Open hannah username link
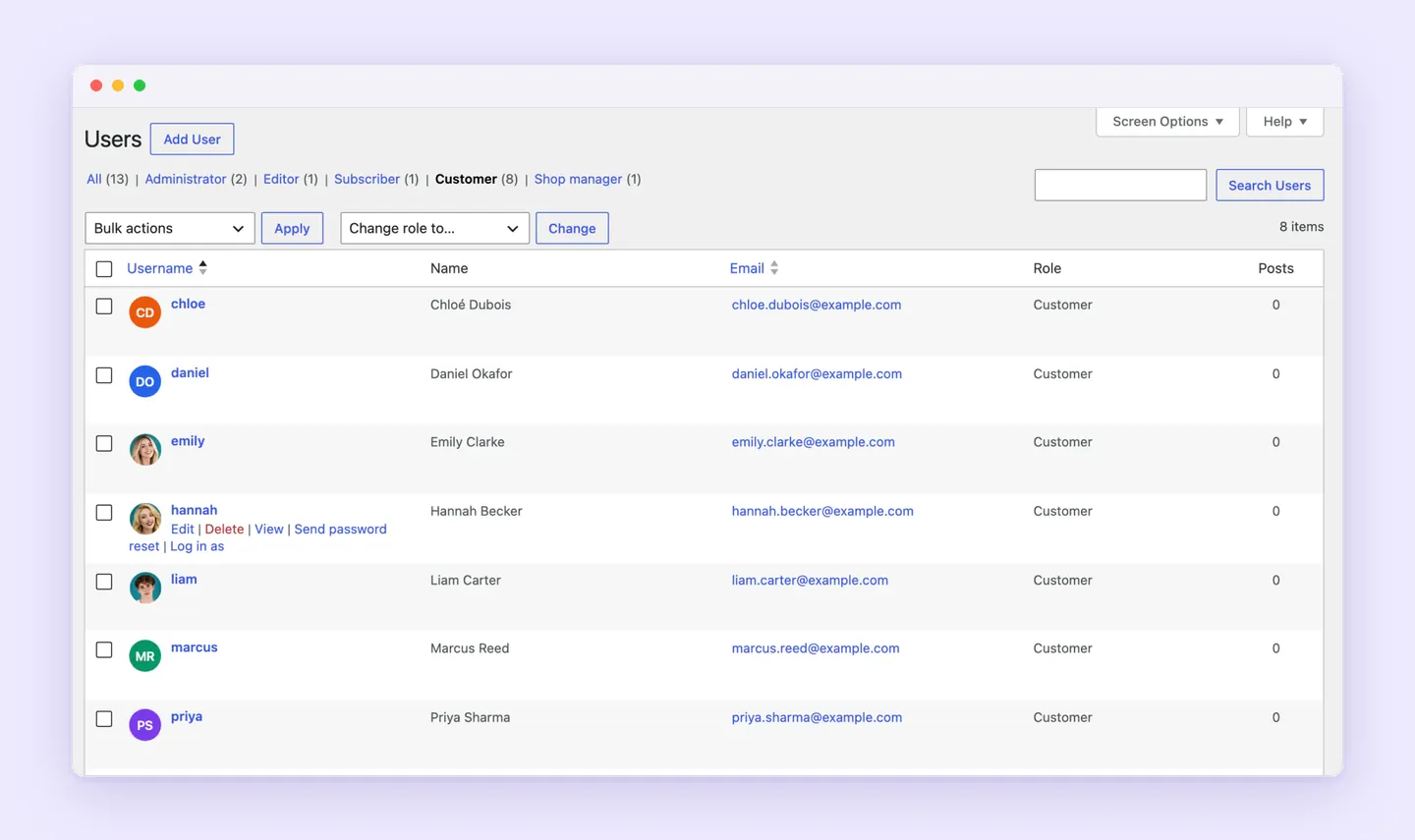 (x=194, y=510)
